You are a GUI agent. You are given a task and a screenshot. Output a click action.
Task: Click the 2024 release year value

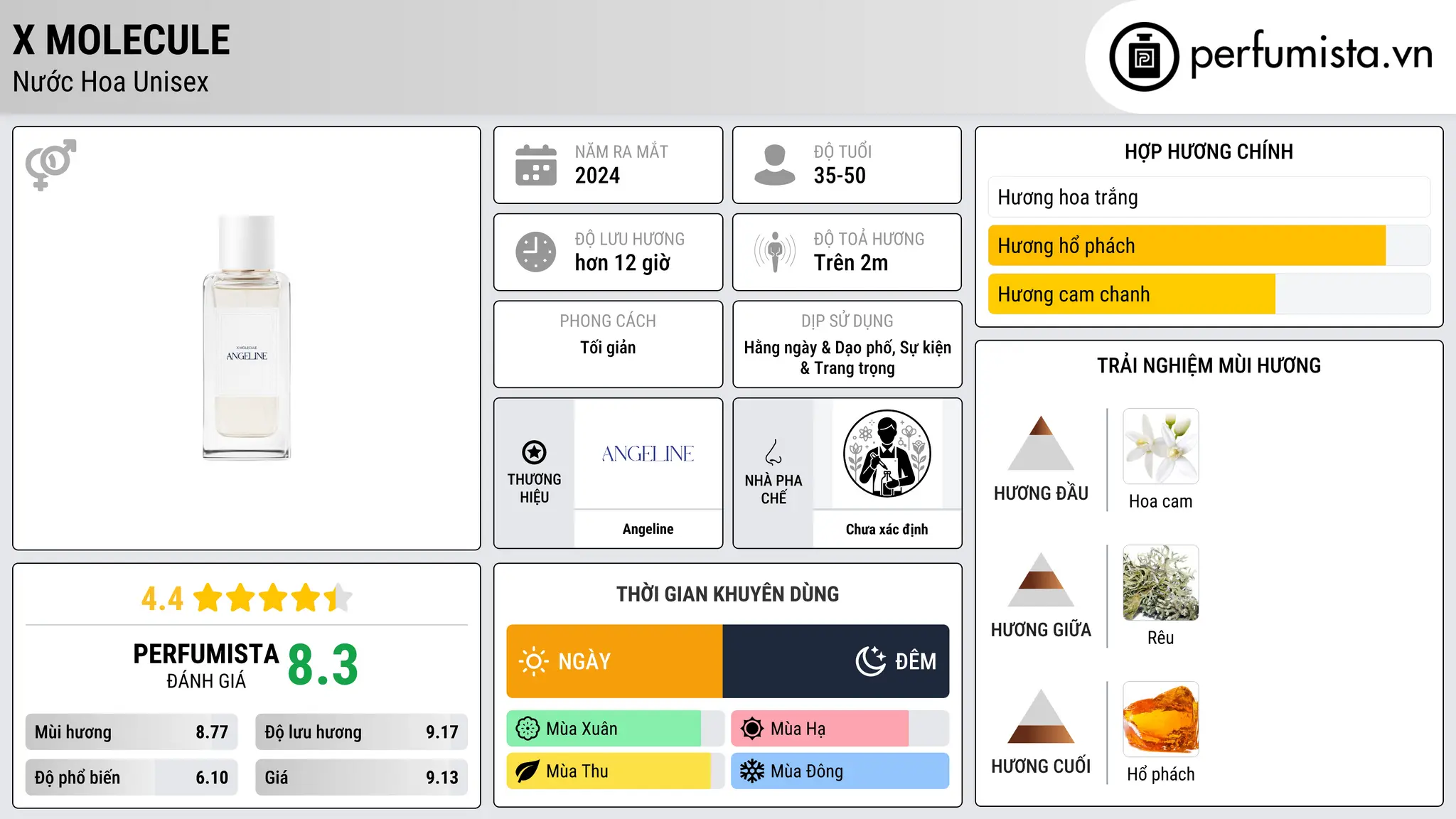coord(597,176)
